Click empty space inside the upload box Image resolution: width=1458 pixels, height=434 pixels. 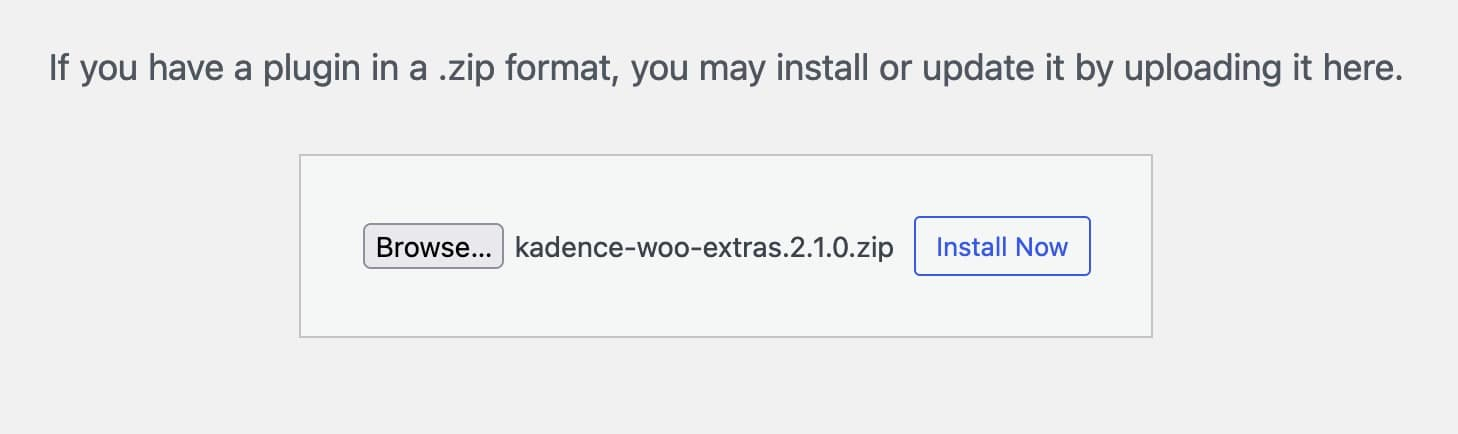pos(725,300)
